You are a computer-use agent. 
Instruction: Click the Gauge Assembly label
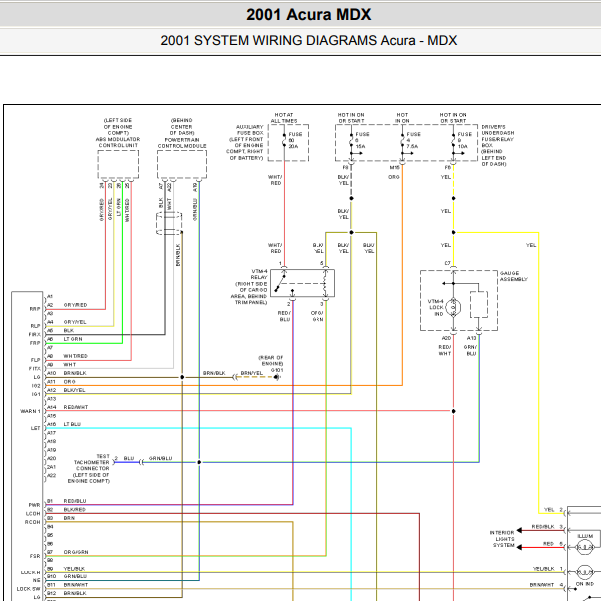click(x=514, y=276)
